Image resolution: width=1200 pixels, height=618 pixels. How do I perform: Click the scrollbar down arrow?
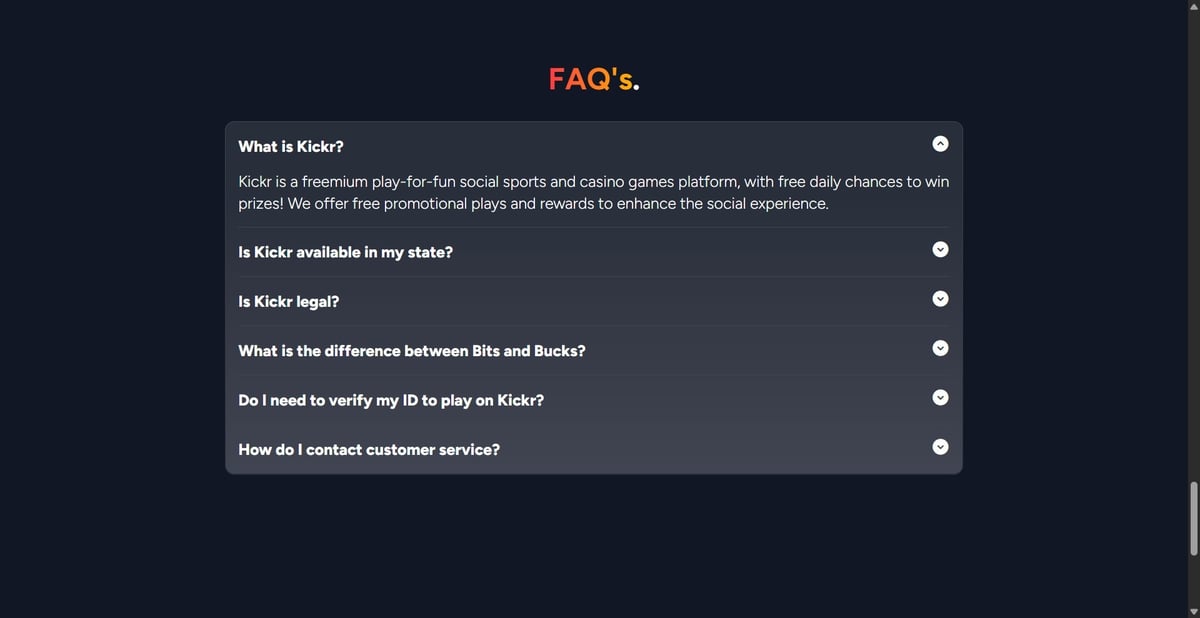(x=1193, y=612)
